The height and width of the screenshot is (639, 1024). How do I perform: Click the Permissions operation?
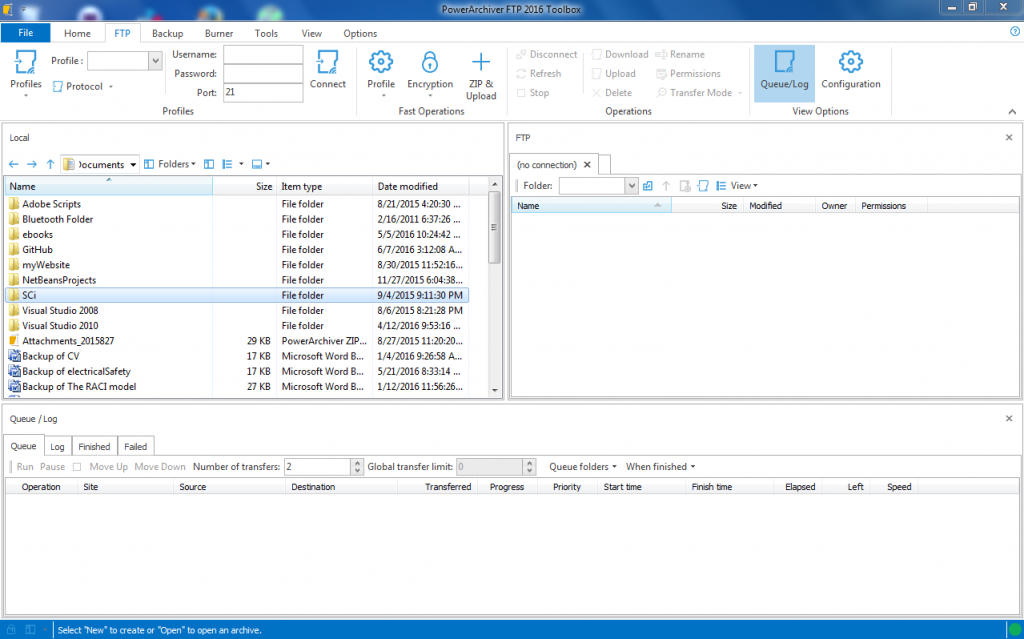click(x=688, y=73)
